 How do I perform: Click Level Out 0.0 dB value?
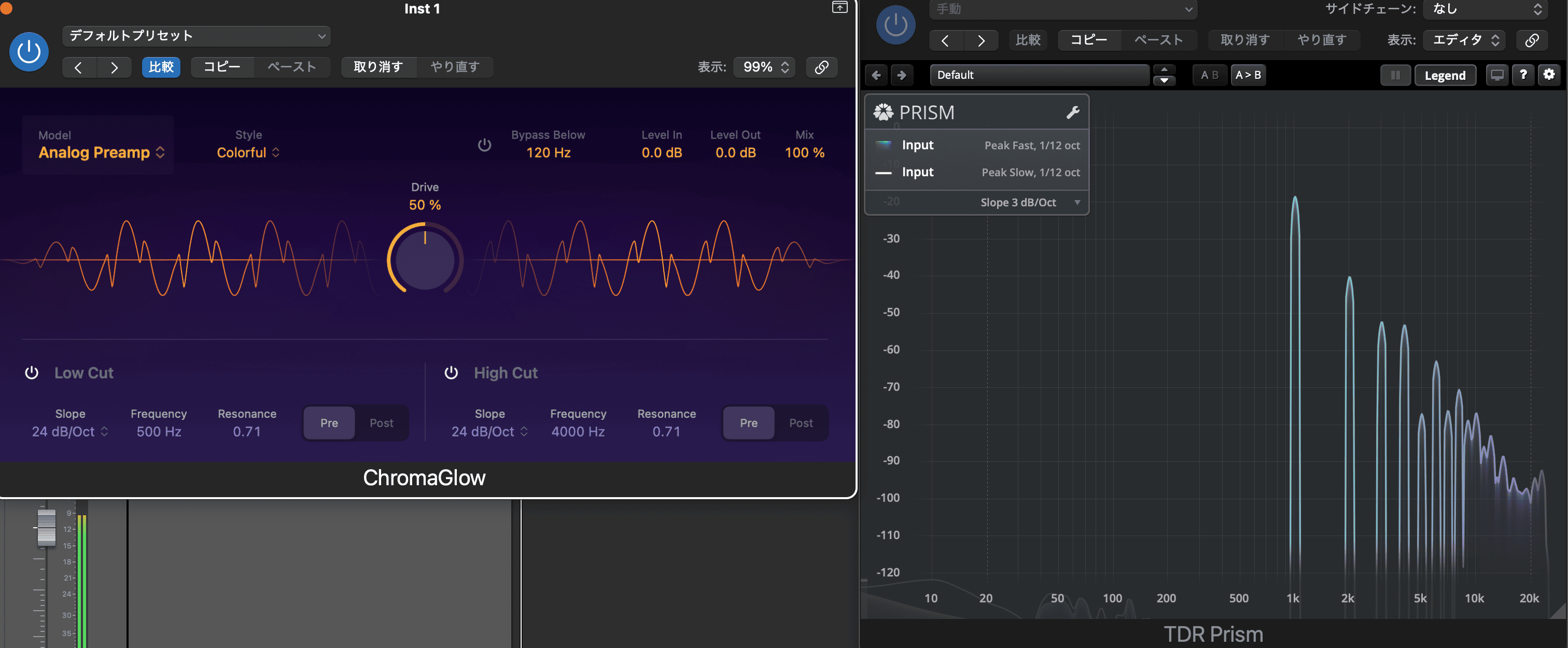coord(735,153)
